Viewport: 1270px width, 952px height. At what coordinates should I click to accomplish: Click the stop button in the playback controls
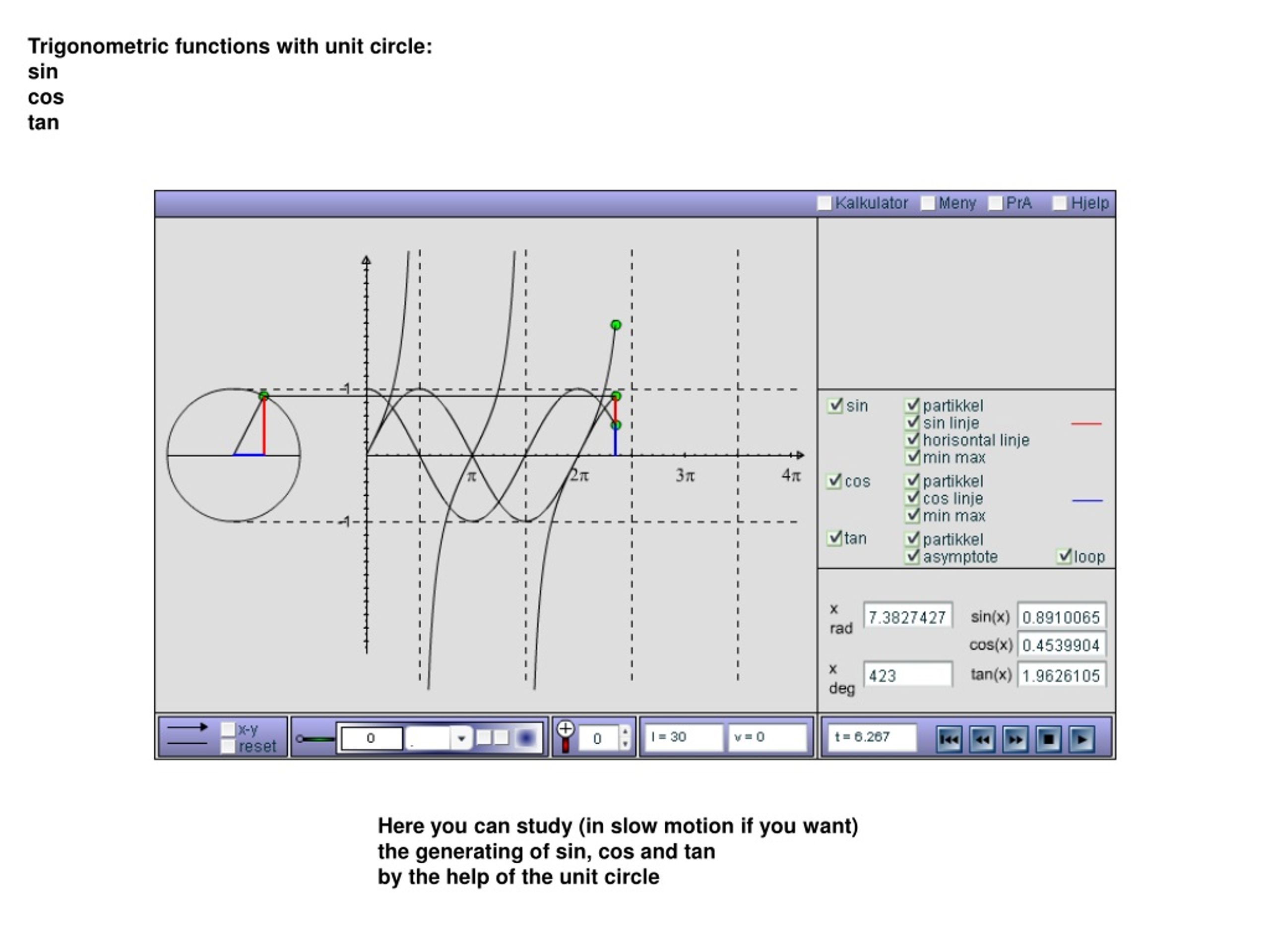tap(1048, 739)
